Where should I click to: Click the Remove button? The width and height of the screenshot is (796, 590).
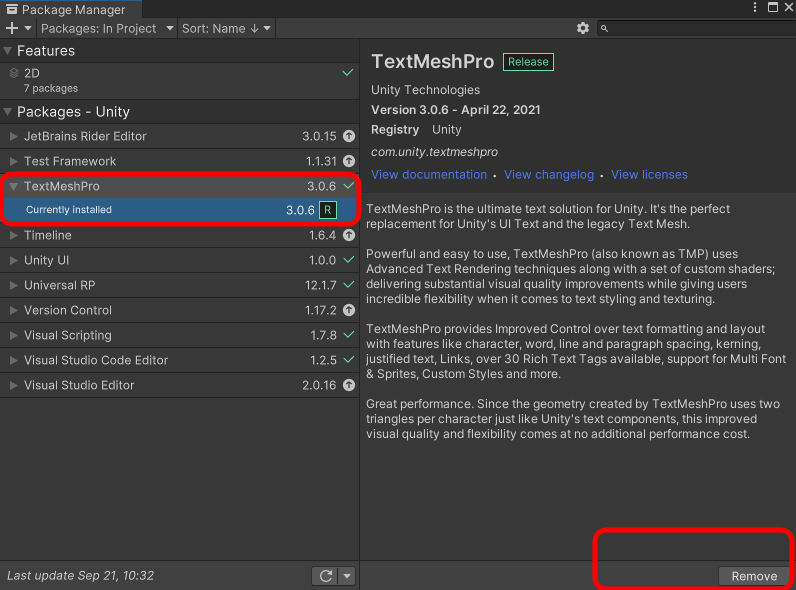(x=754, y=576)
